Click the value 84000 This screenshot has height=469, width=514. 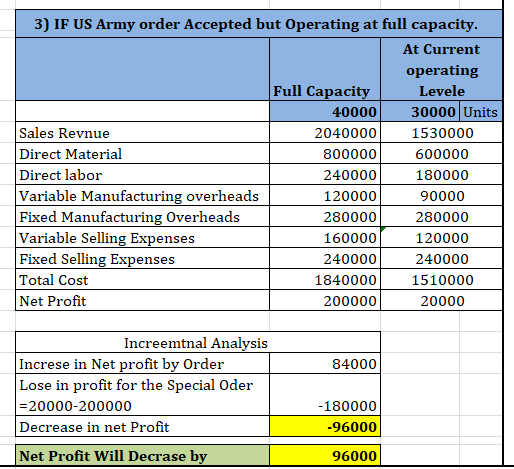coord(325,363)
